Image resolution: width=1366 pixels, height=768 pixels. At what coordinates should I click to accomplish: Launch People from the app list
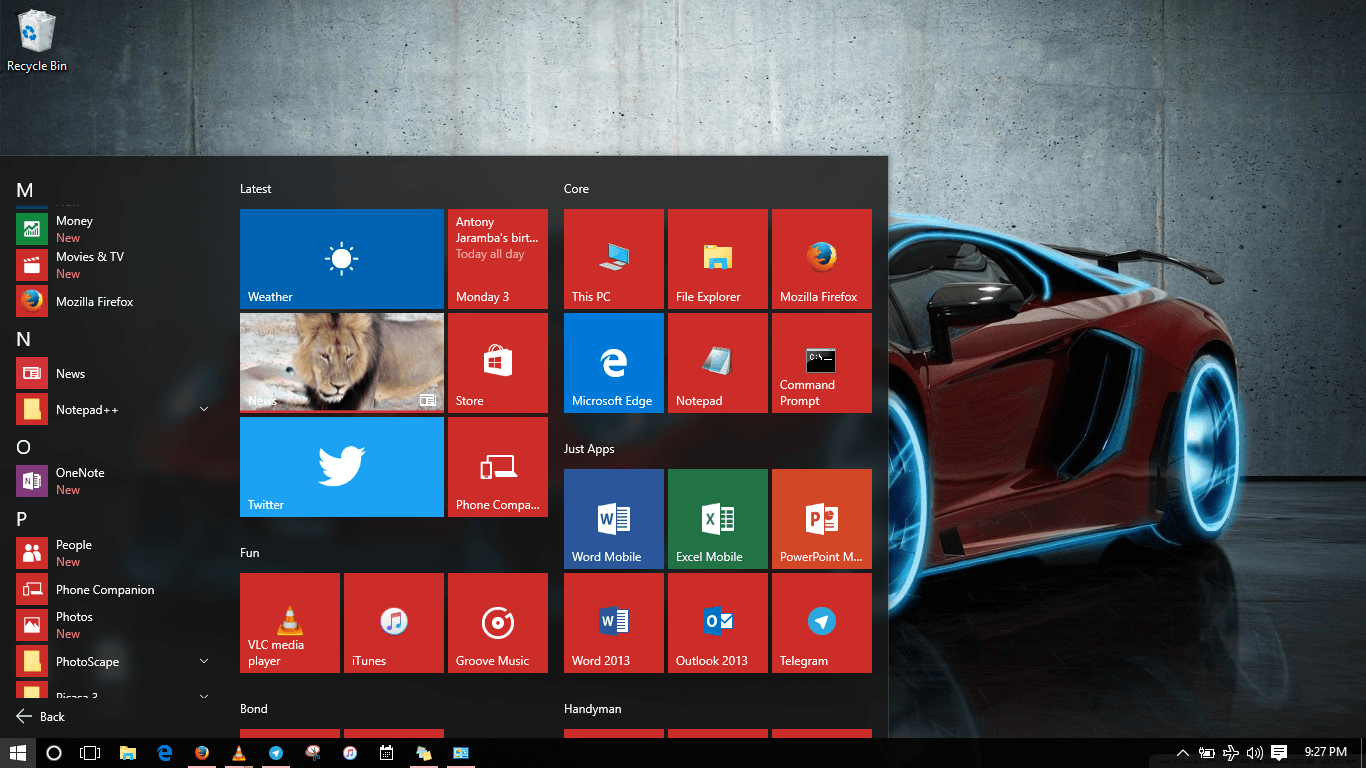click(x=115, y=553)
